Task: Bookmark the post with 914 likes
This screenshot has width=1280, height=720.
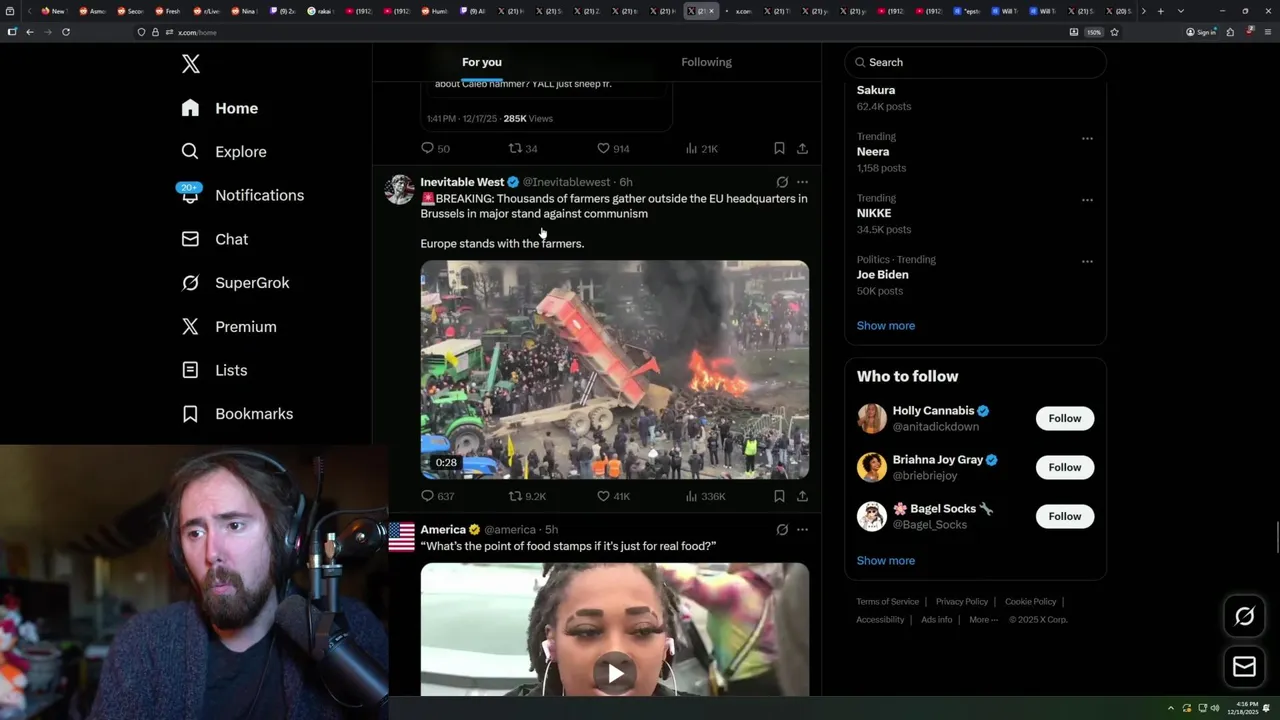Action: pos(779,148)
